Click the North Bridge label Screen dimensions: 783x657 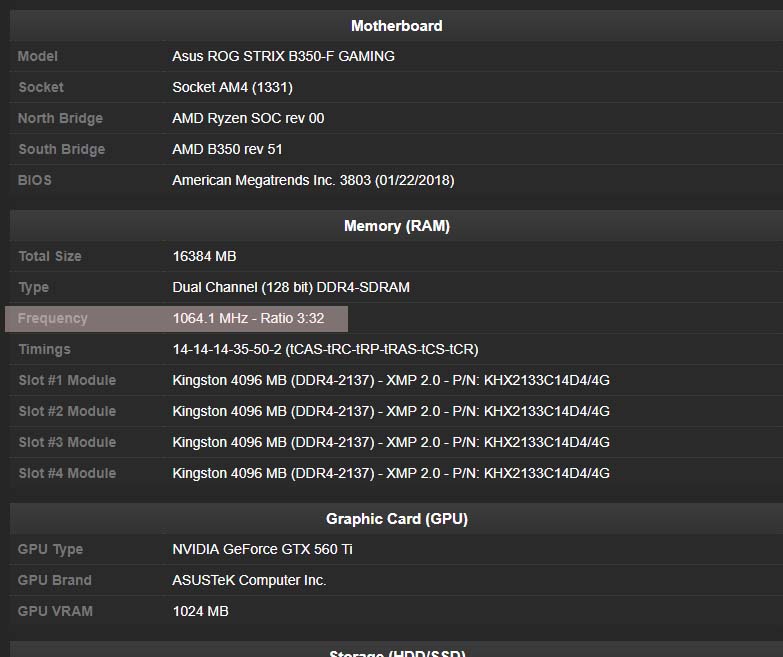pyautogui.click(x=60, y=118)
